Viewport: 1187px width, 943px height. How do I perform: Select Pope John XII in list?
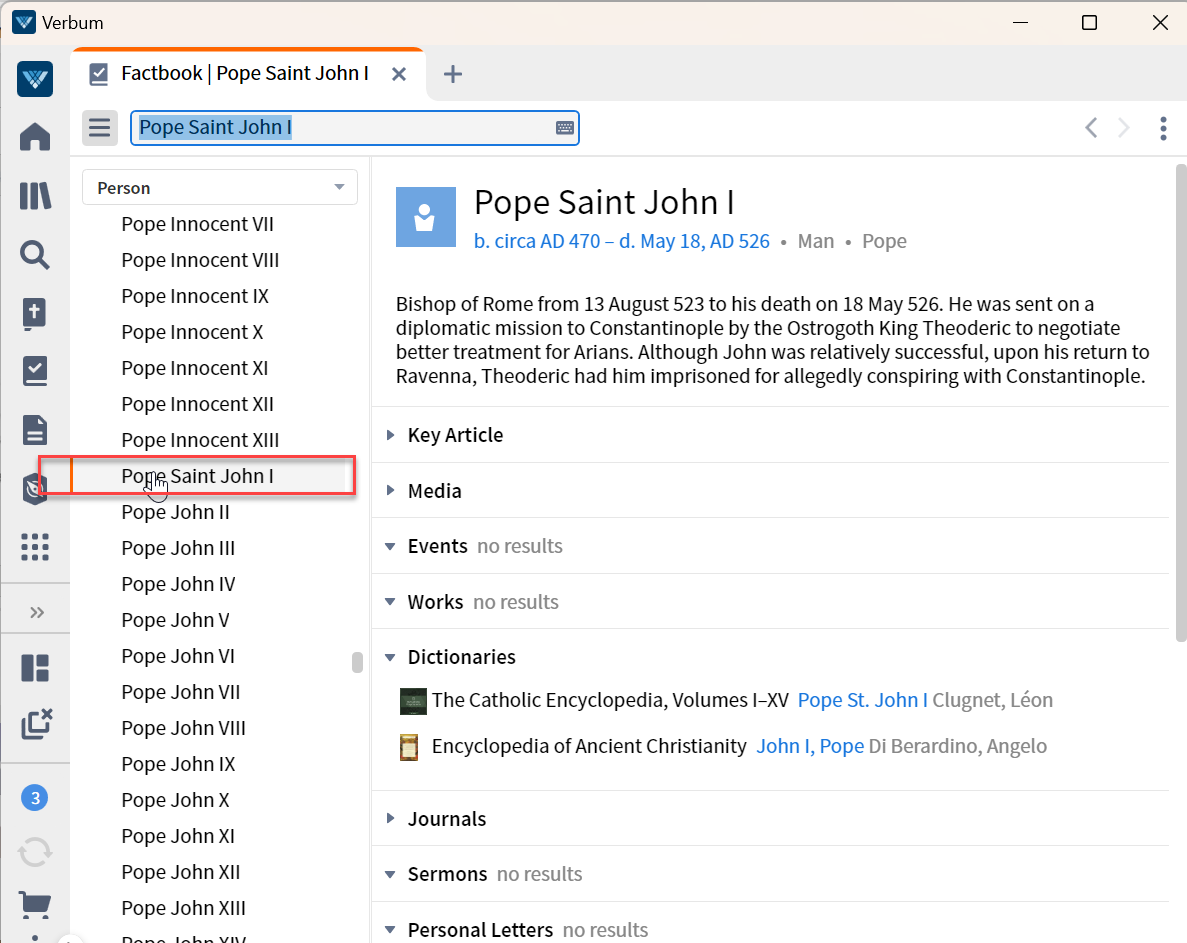[180, 872]
